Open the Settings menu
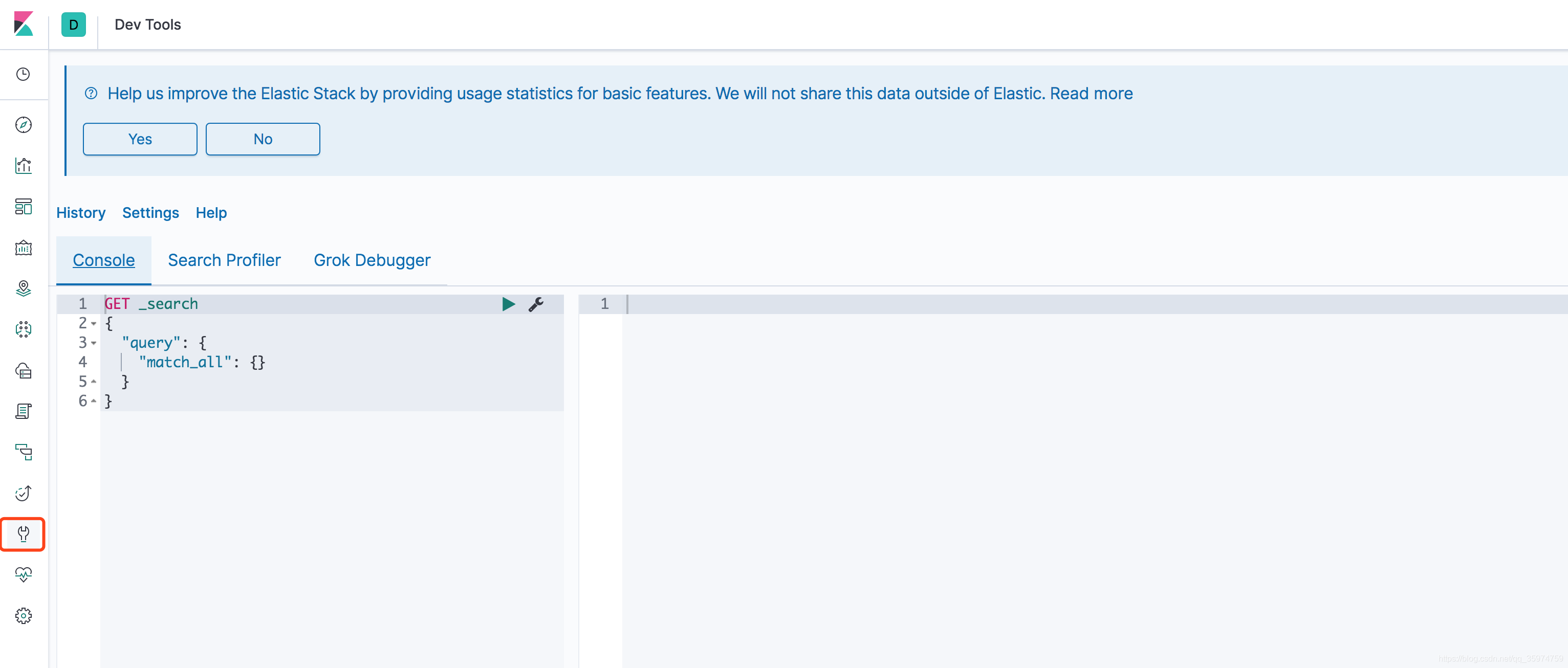 [x=150, y=213]
